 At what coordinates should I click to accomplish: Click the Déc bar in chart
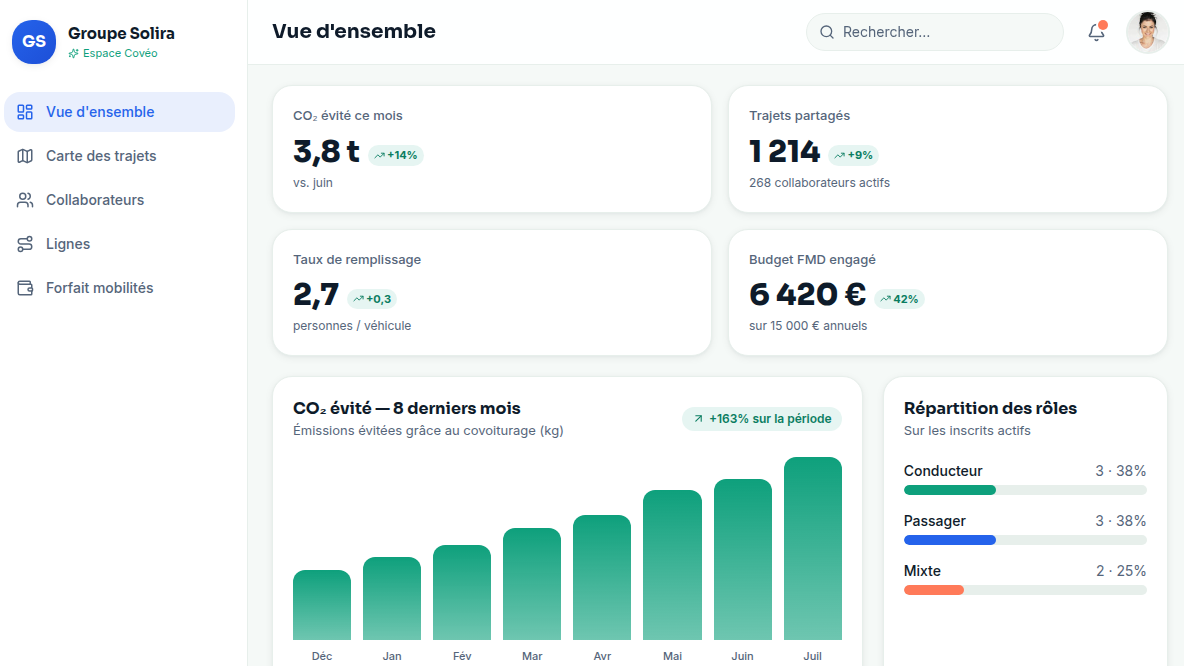tap(322, 605)
